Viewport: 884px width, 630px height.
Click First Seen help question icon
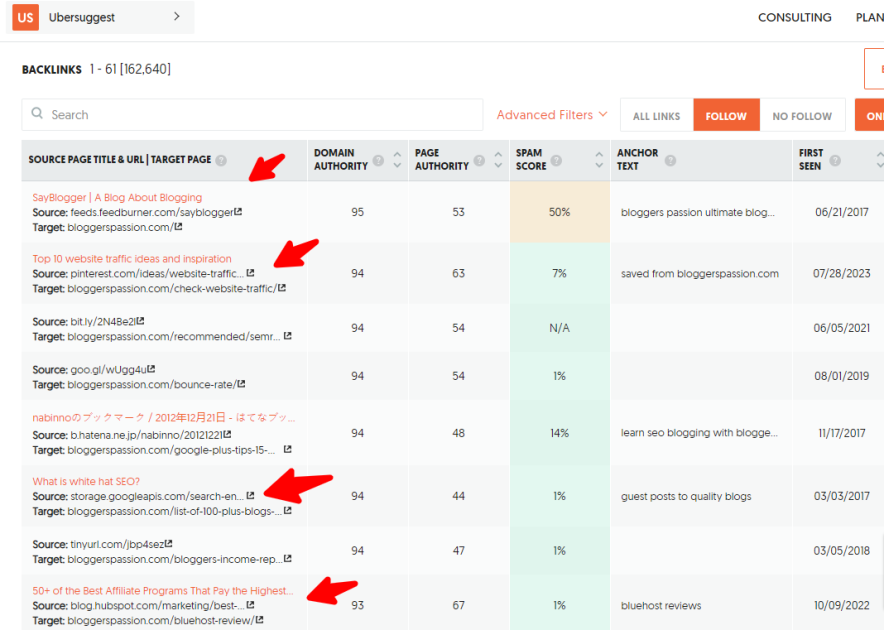pos(835,161)
